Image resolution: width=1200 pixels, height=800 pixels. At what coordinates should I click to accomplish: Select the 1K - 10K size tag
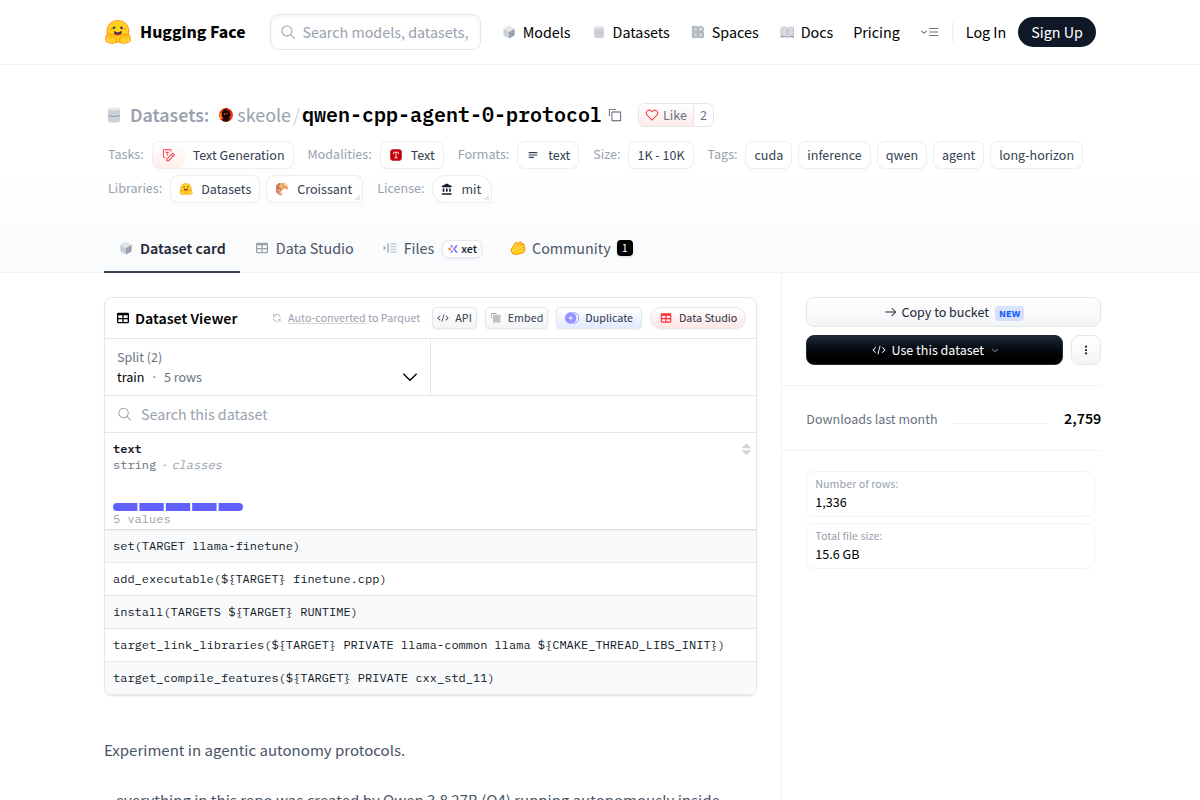pos(661,155)
